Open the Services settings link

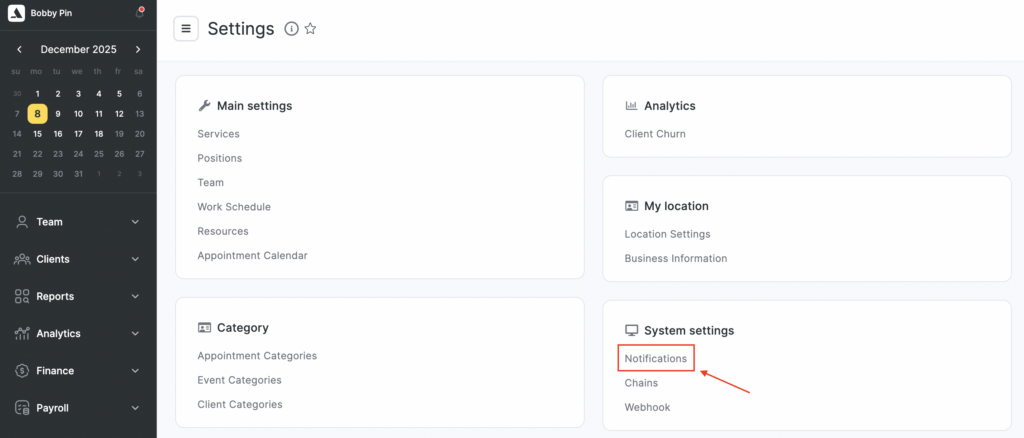point(218,134)
